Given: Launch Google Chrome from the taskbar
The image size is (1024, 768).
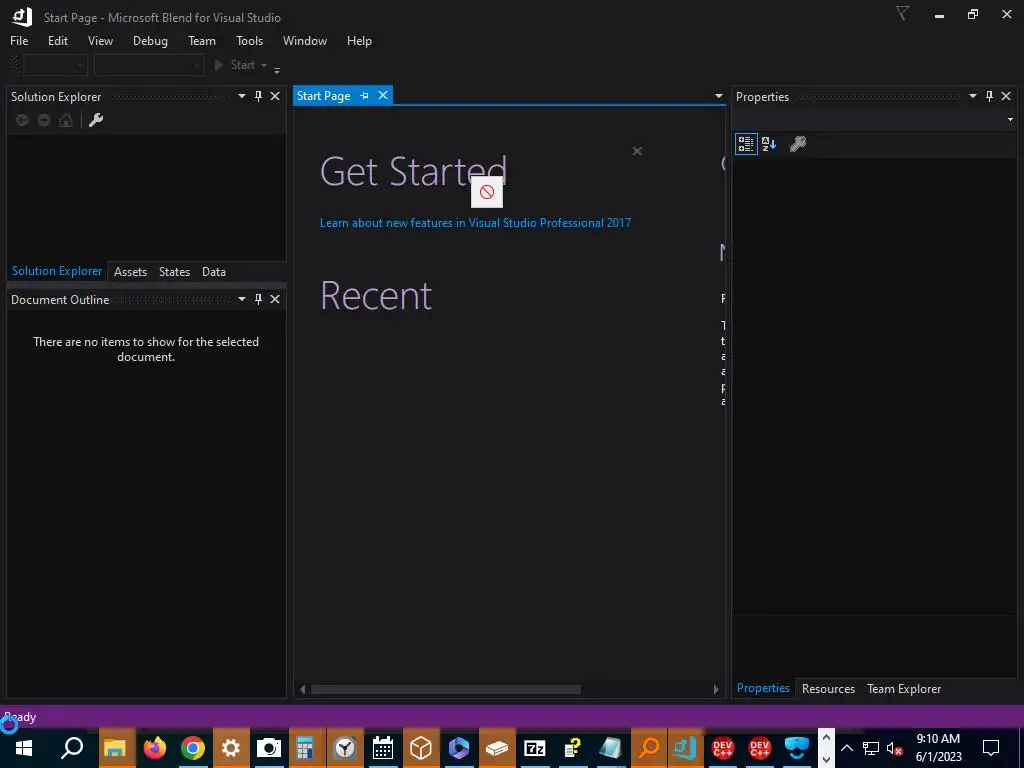Looking at the screenshot, I should 193,748.
